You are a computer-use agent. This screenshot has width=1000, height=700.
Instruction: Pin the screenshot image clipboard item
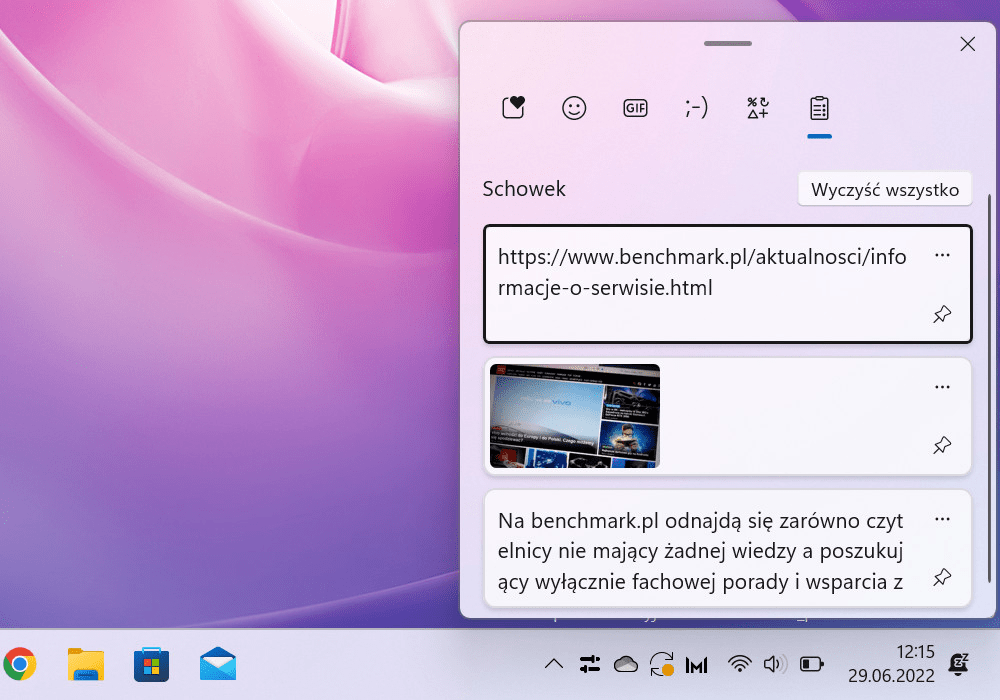[x=942, y=446]
